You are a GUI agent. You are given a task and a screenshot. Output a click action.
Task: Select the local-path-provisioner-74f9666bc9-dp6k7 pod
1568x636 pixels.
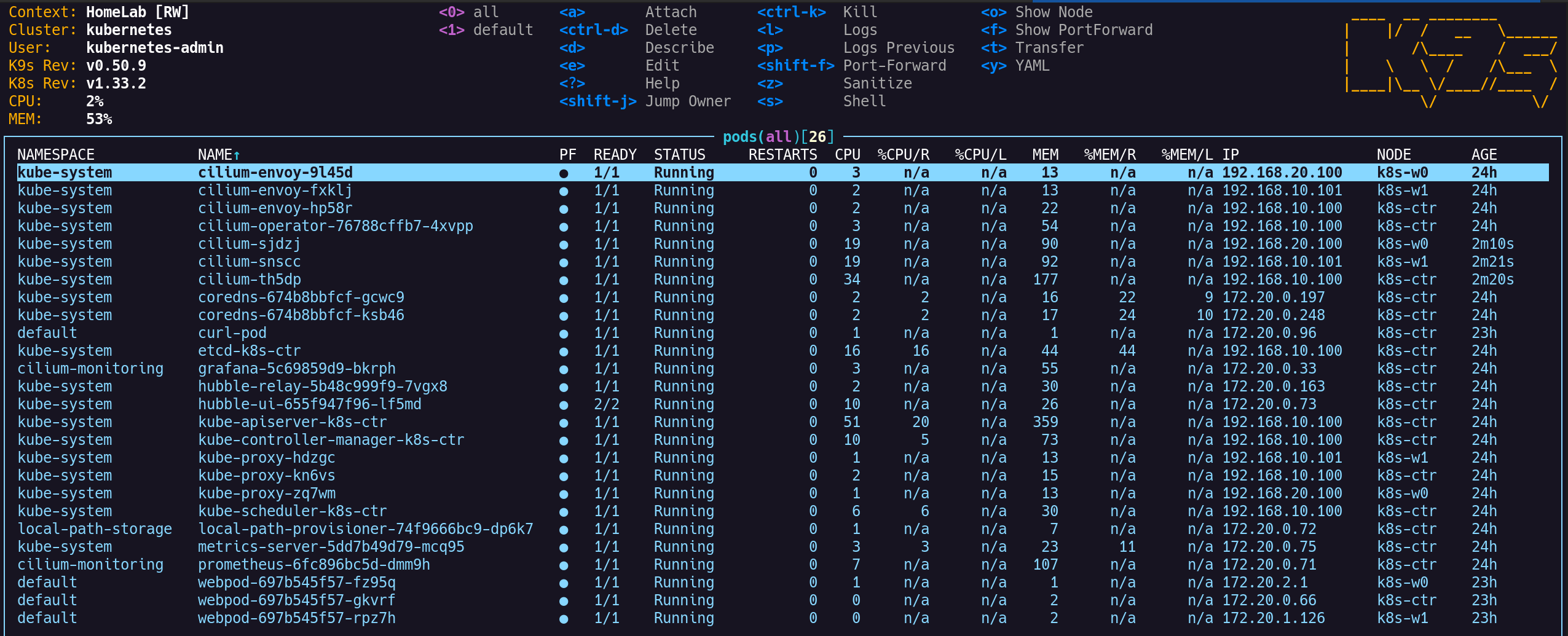[782, 529]
